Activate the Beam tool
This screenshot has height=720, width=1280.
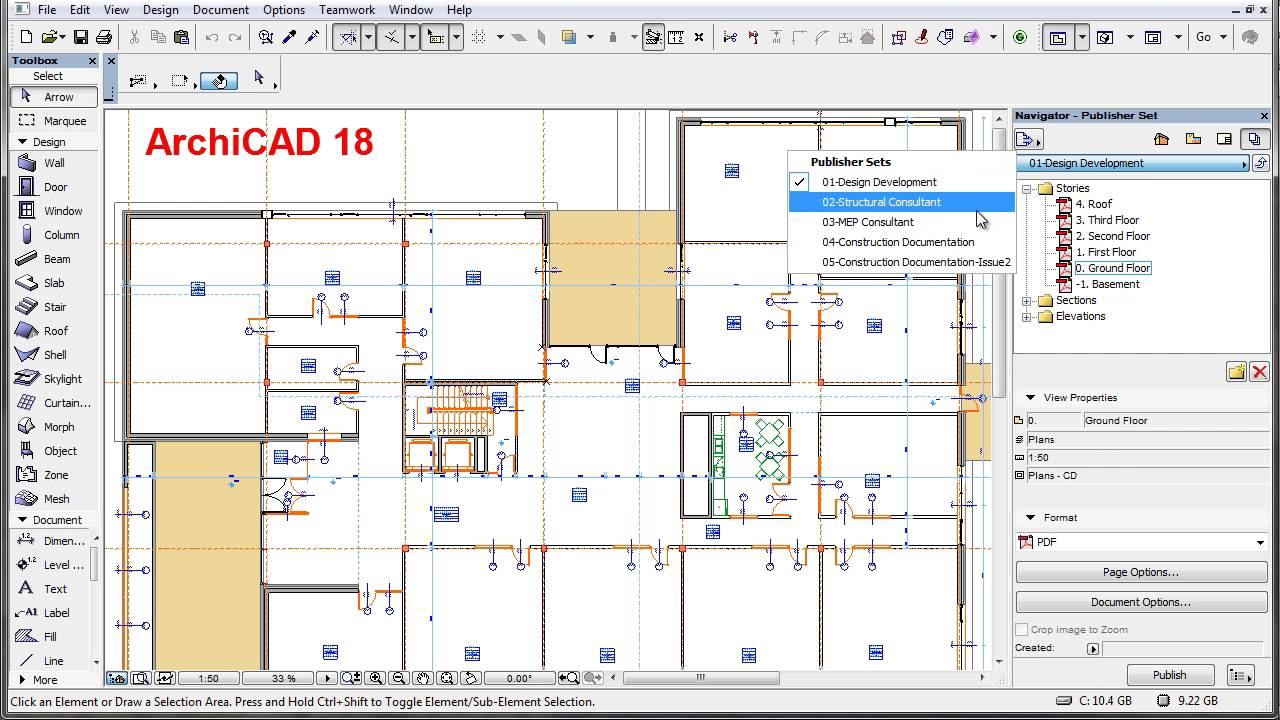tap(55, 259)
